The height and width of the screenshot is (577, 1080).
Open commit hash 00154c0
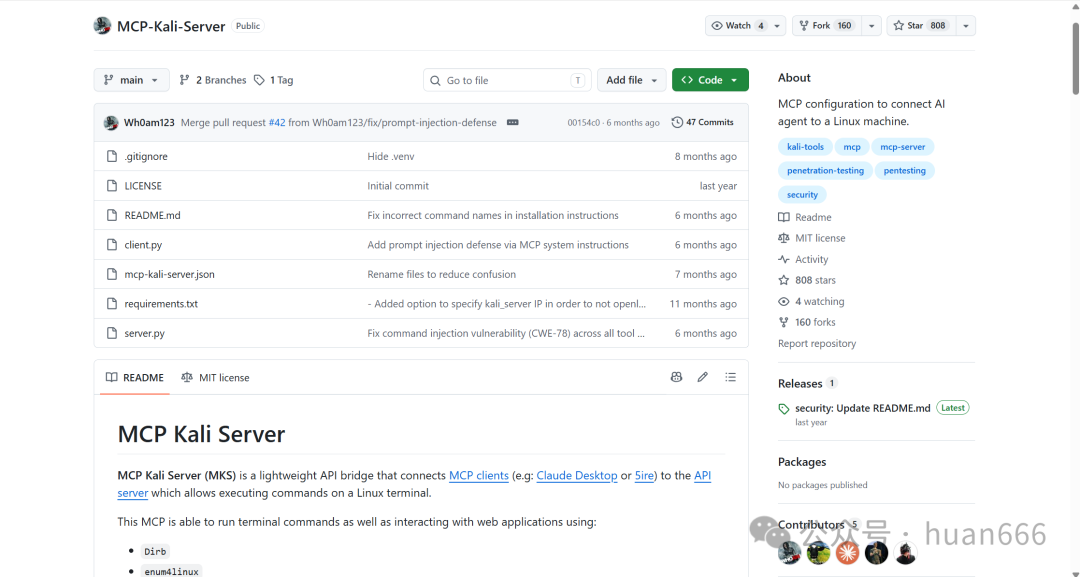583,123
